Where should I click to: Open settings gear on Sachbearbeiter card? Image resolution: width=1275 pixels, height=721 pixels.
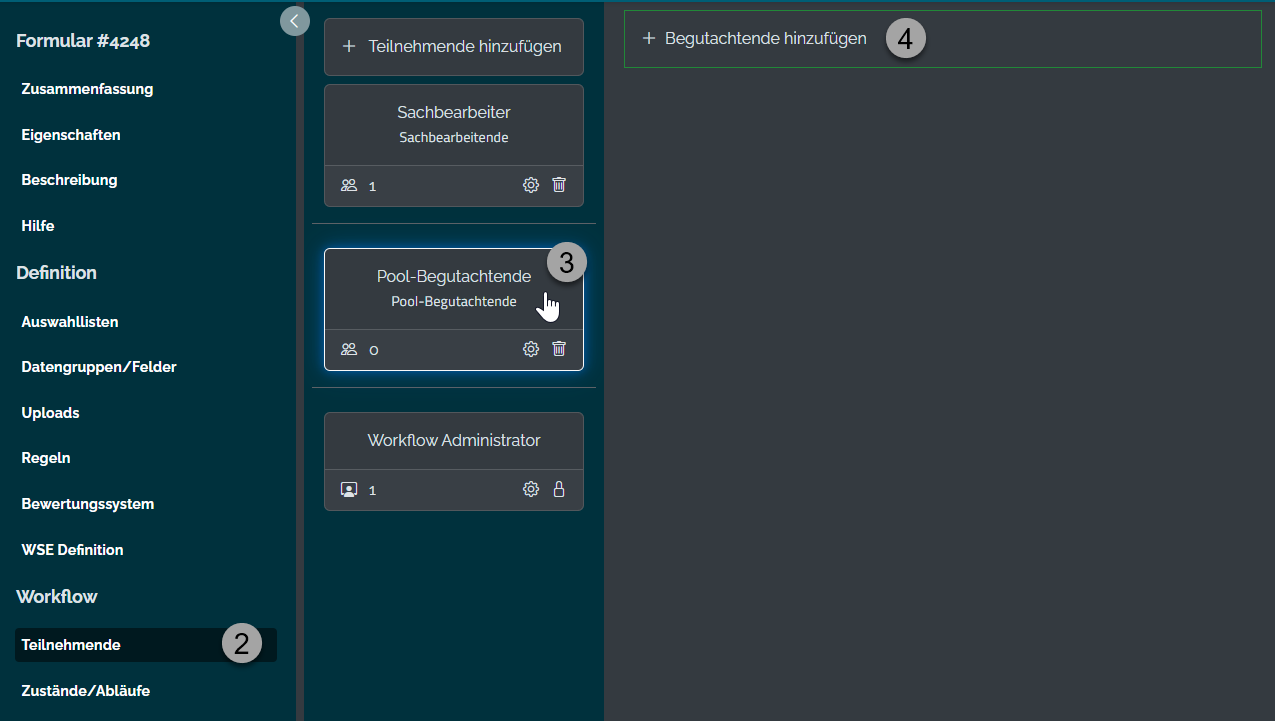pos(531,185)
